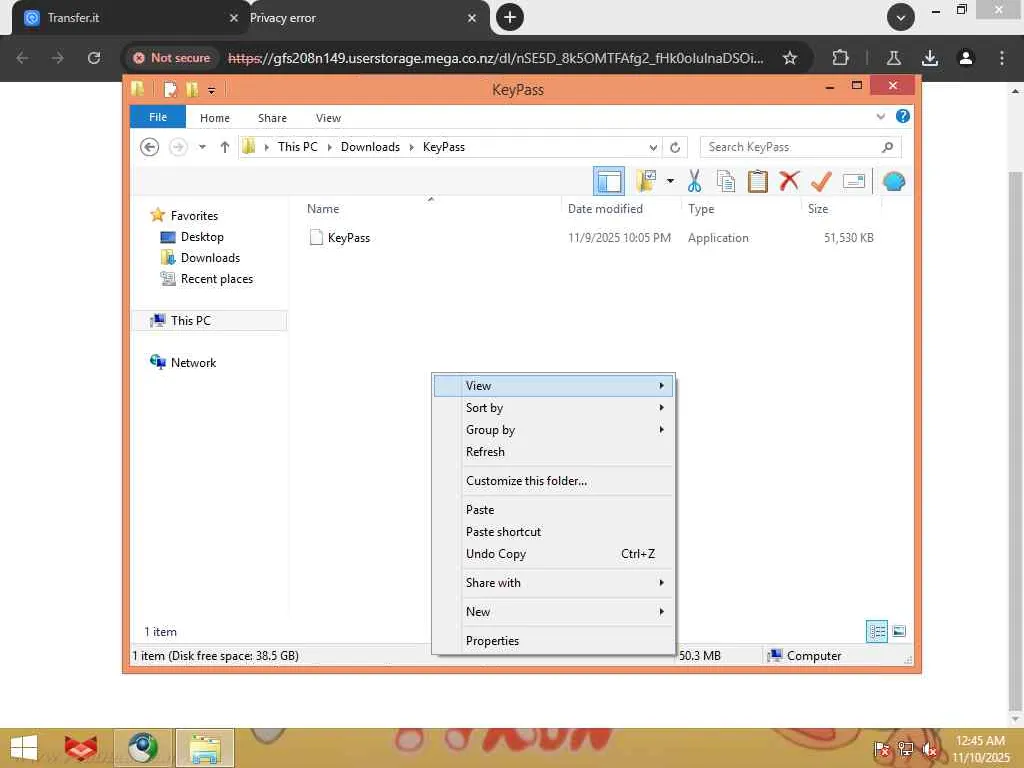The height and width of the screenshot is (768, 1024).
Task: Click the Search KeyPass input field
Action: 801,147
